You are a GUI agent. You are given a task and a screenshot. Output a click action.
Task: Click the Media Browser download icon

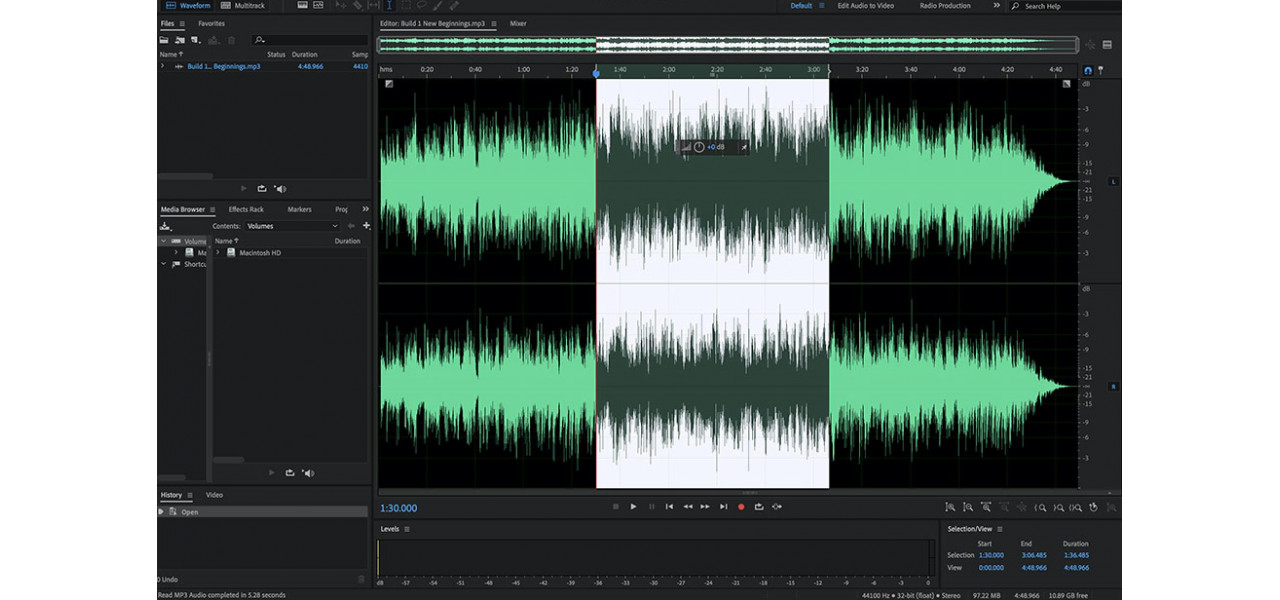click(x=165, y=226)
